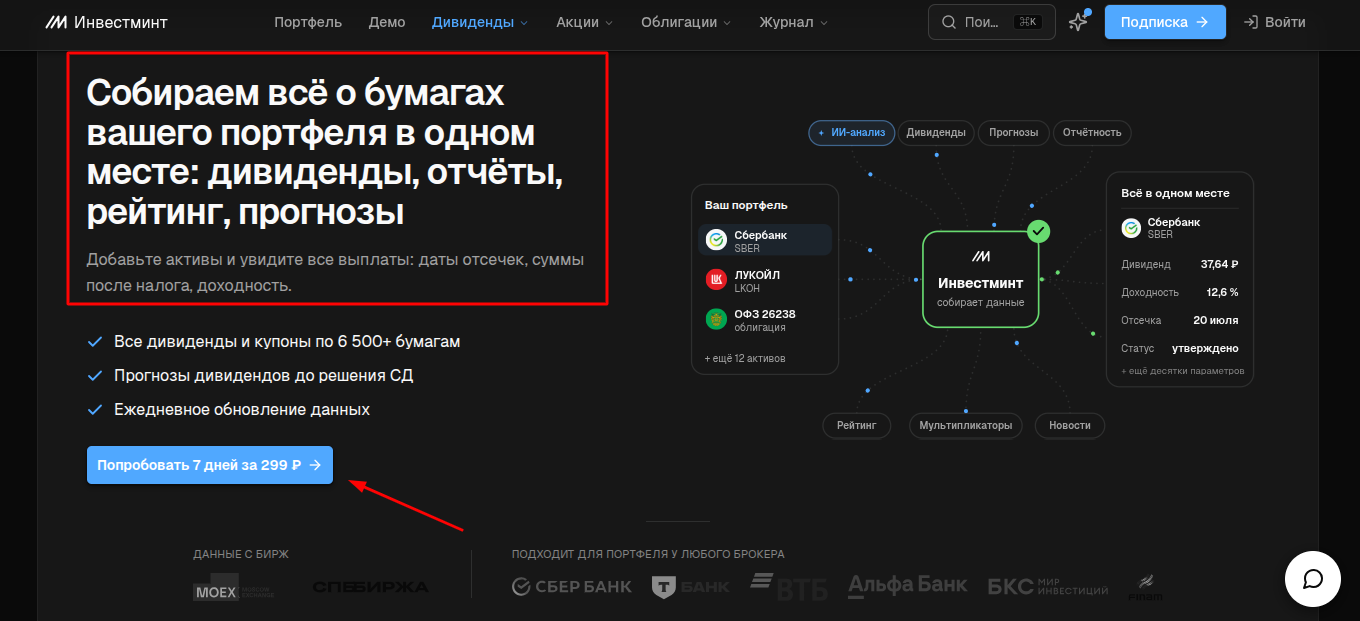Select the Новости chip

[1070, 425]
